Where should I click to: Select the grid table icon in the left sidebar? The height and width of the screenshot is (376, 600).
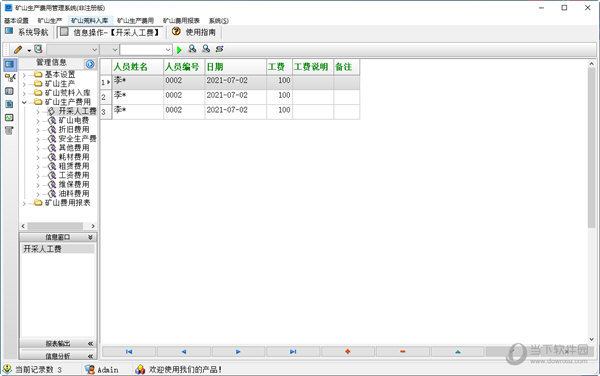click(9, 91)
